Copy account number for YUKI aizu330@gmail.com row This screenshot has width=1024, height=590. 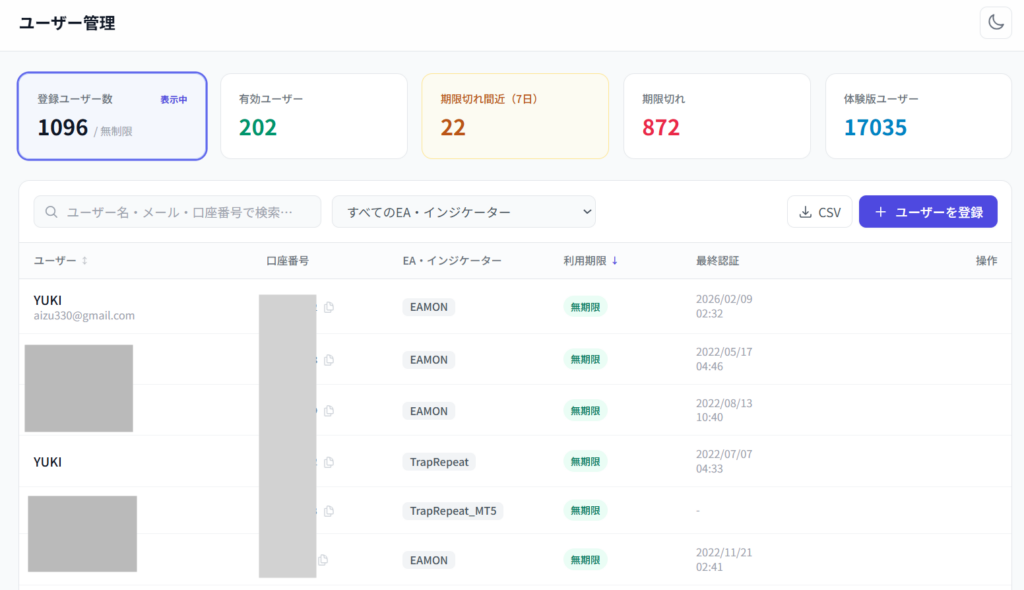tap(329, 307)
